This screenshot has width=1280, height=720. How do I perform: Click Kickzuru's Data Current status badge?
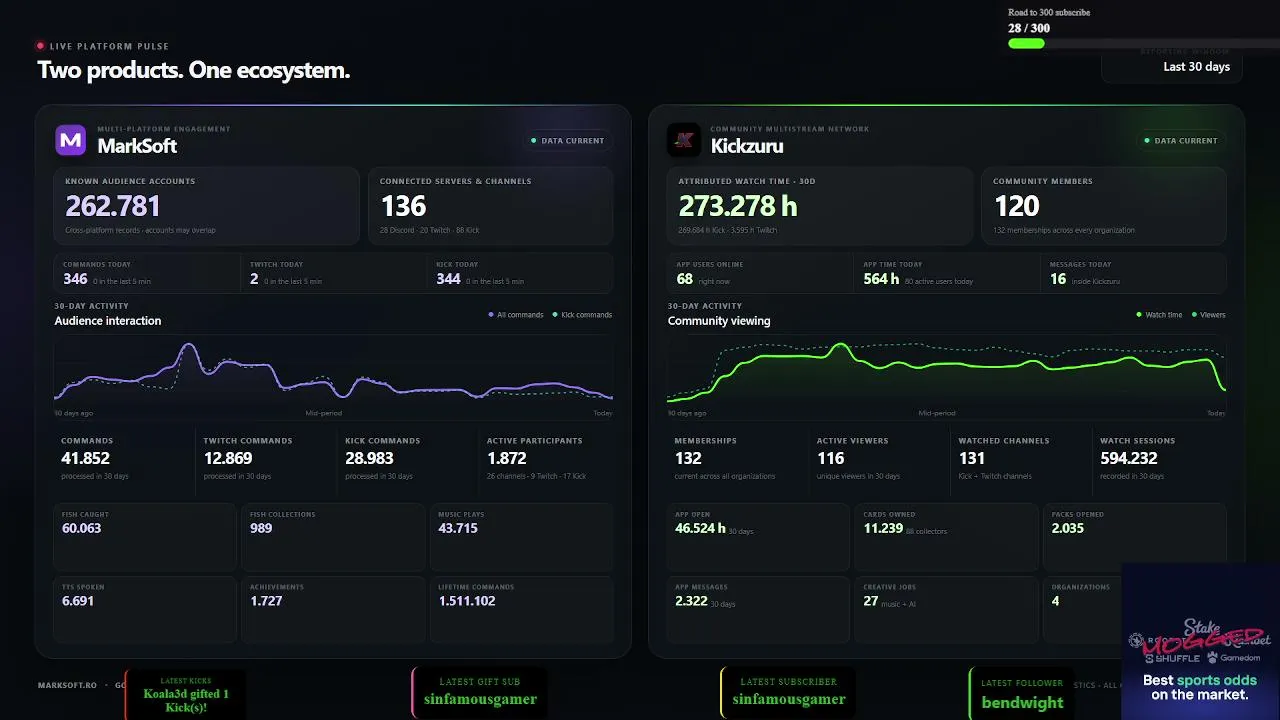tap(1180, 141)
